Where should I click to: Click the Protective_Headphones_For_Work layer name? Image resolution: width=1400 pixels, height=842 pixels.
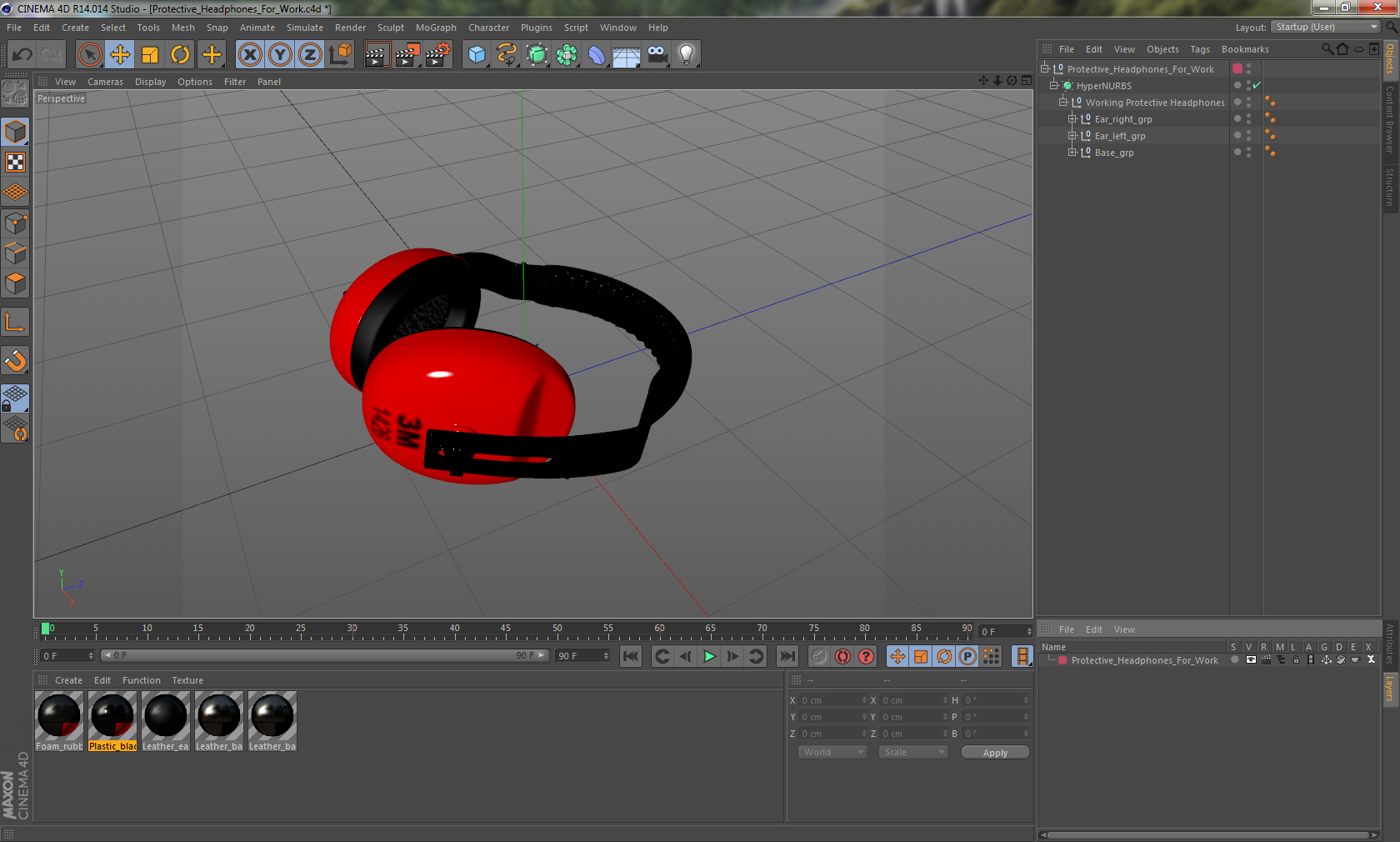pos(1144,660)
